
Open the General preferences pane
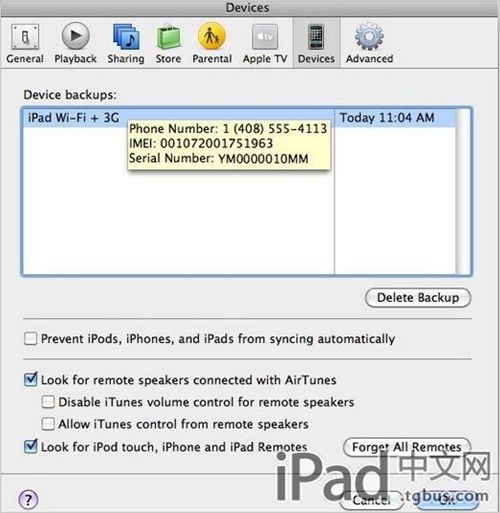tap(25, 44)
